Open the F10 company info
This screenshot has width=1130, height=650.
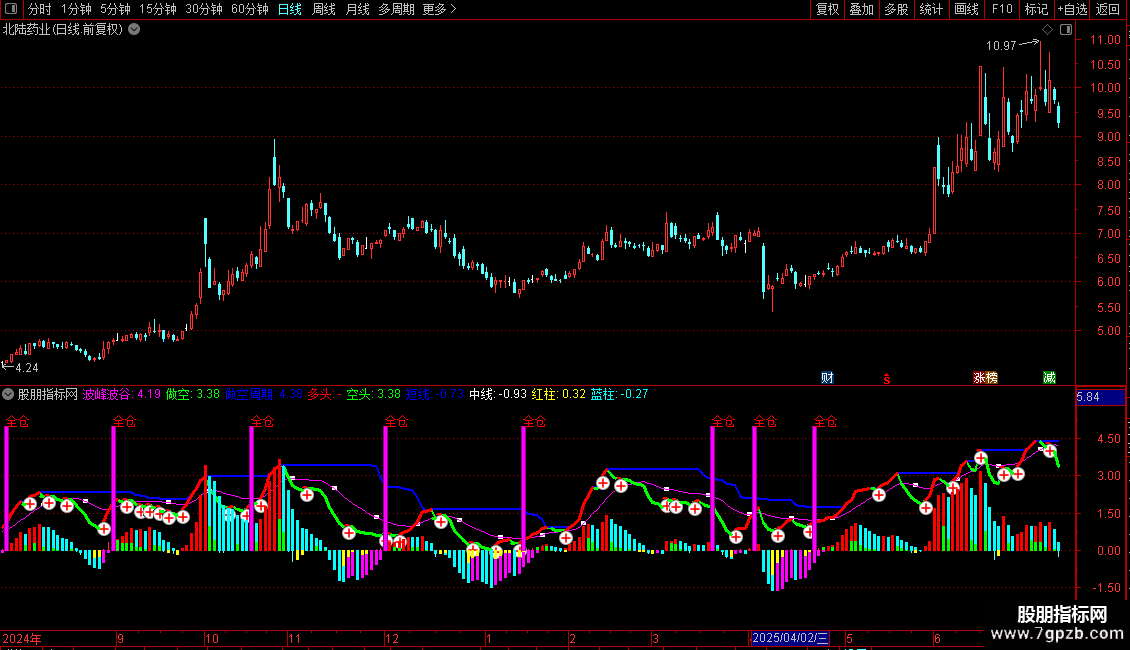[x=1002, y=9]
